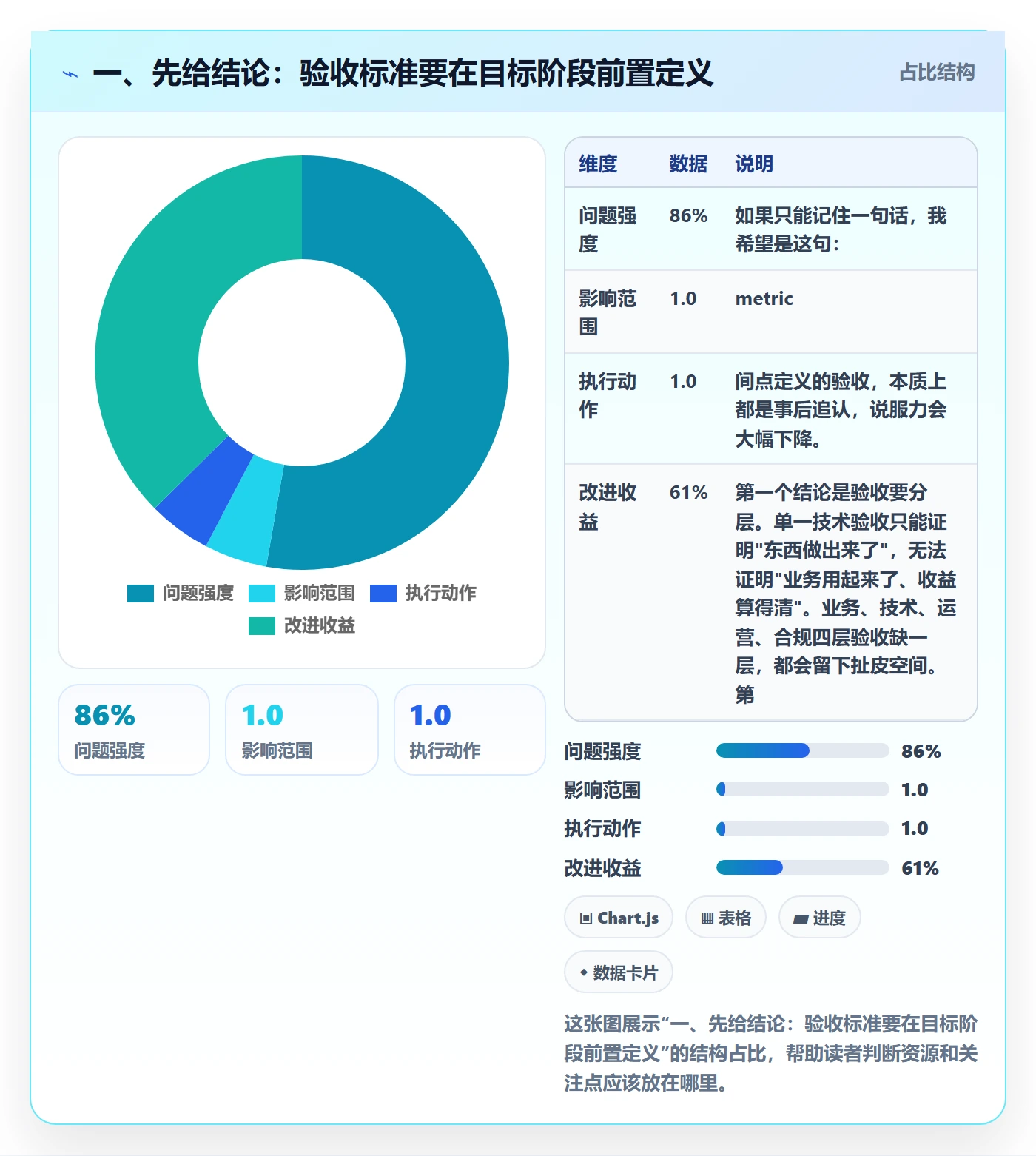Toggle the 影响范围 legend swatch

[262, 594]
